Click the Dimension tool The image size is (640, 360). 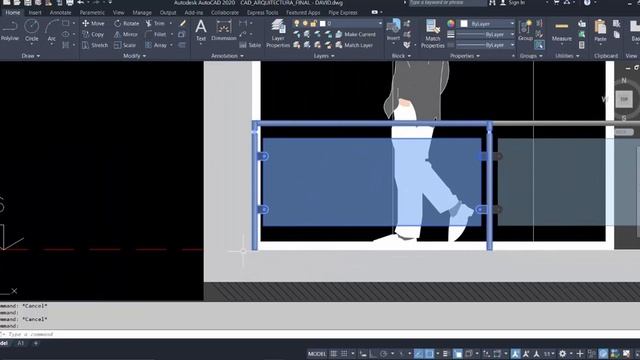(x=224, y=31)
